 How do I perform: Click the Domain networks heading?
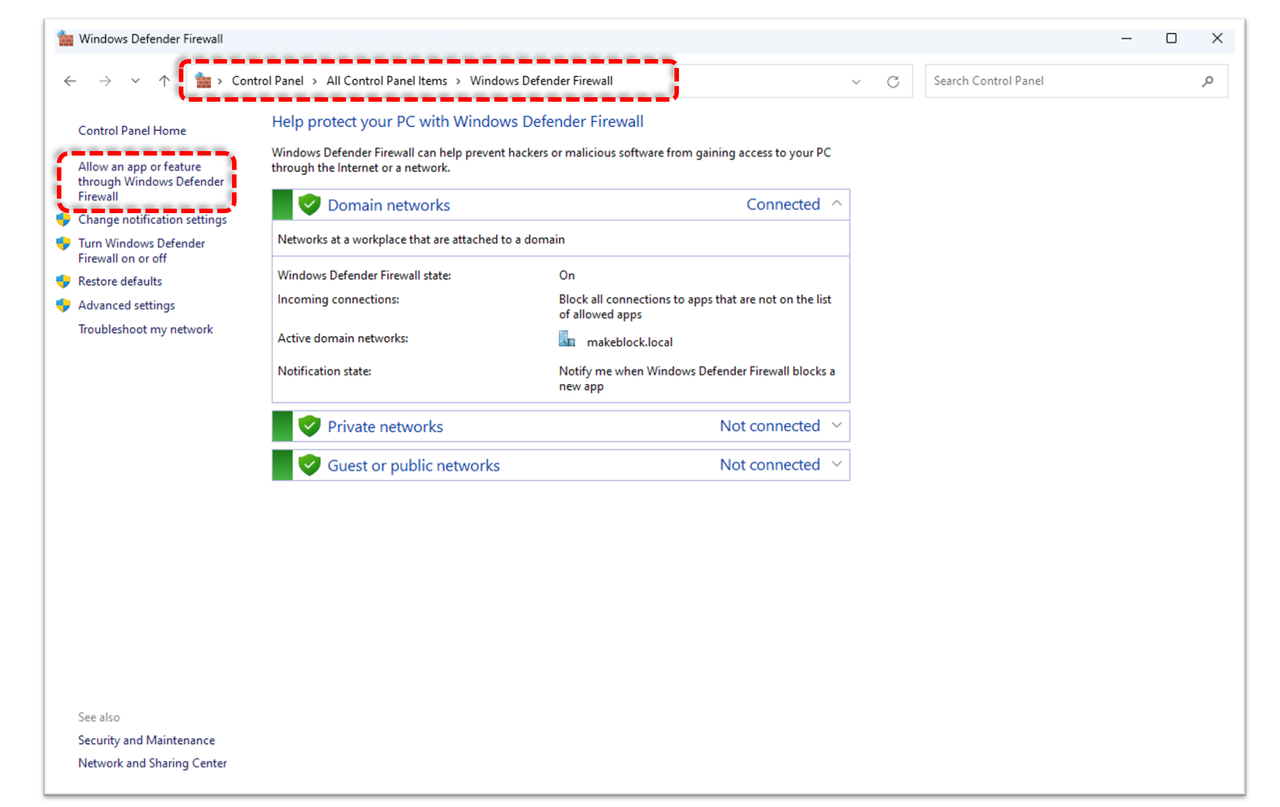[x=389, y=205]
